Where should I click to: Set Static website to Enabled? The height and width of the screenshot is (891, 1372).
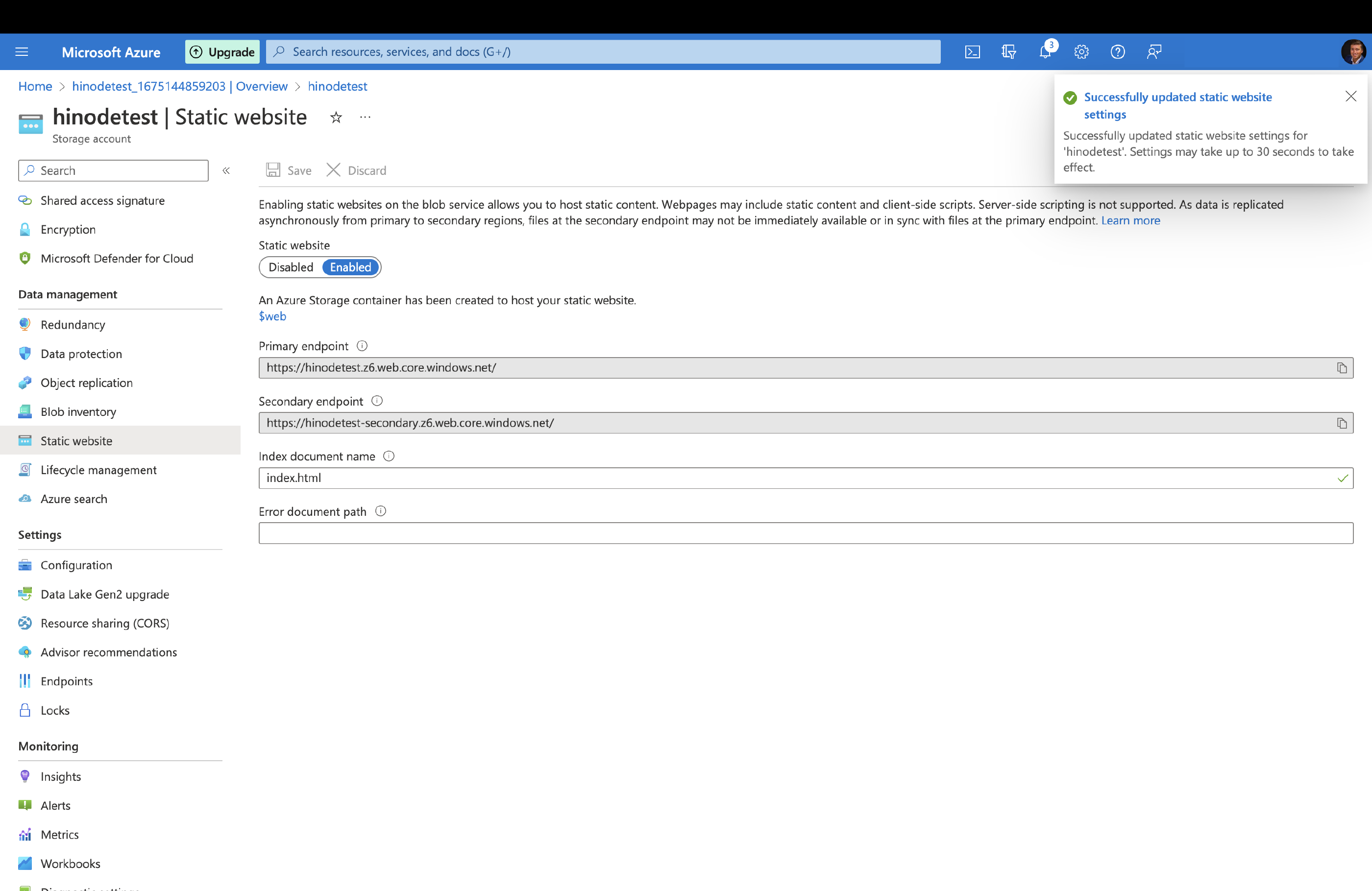coord(350,267)
